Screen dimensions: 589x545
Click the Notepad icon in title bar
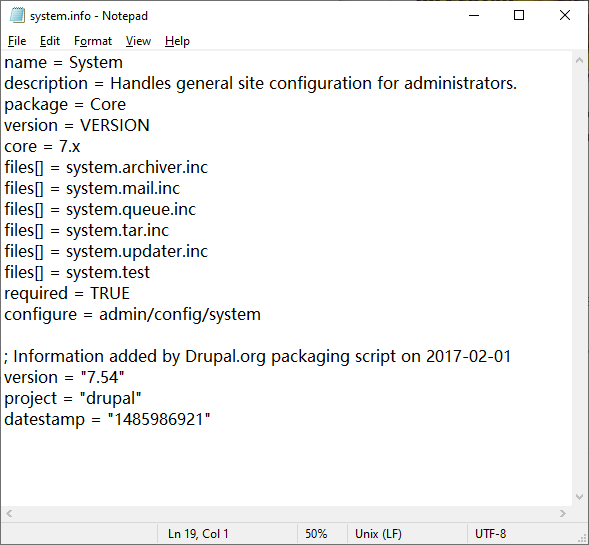pos(17,15)
